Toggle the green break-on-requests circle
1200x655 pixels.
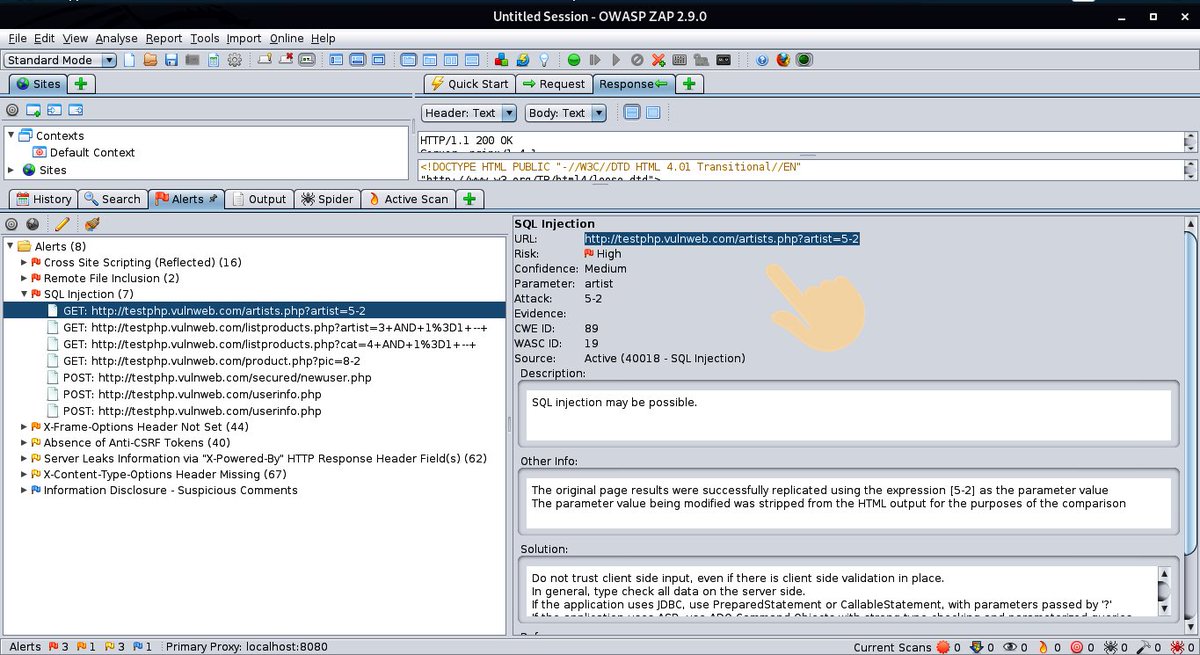coord(574,60)
